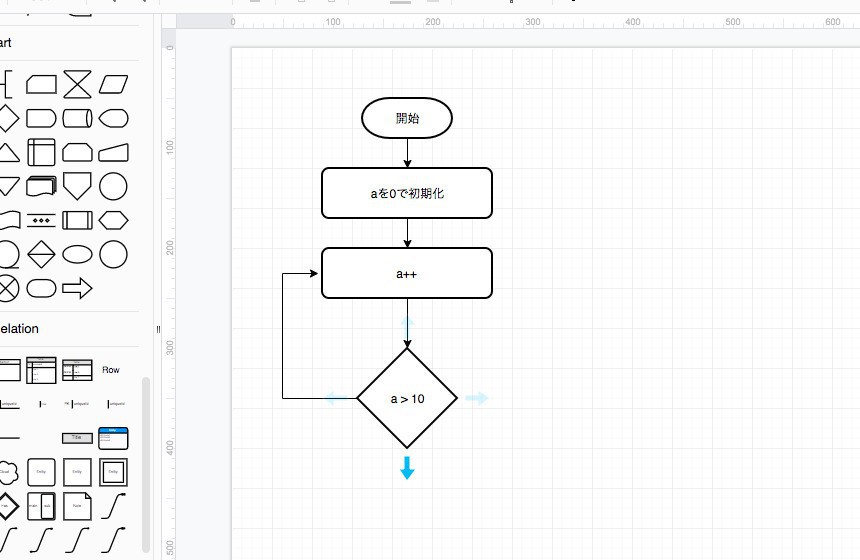
Task: Pick the Loop Limit shape
Action: [x=77, y=152]
